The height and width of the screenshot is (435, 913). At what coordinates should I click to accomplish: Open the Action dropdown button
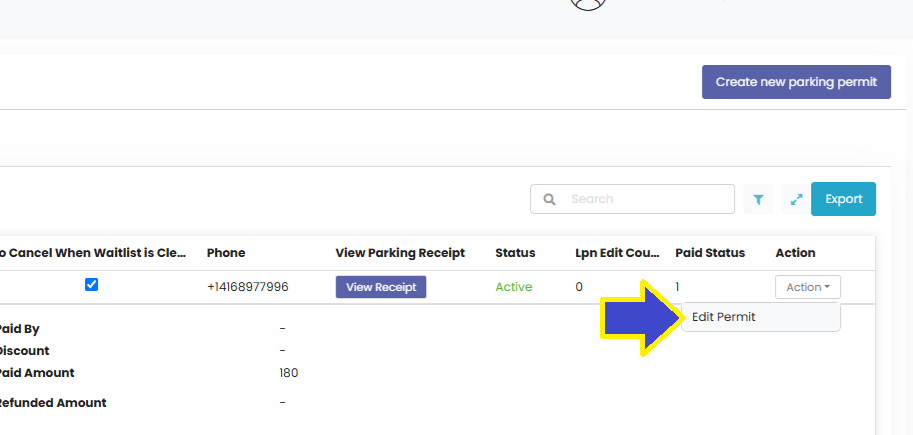(x=808, y=287)
